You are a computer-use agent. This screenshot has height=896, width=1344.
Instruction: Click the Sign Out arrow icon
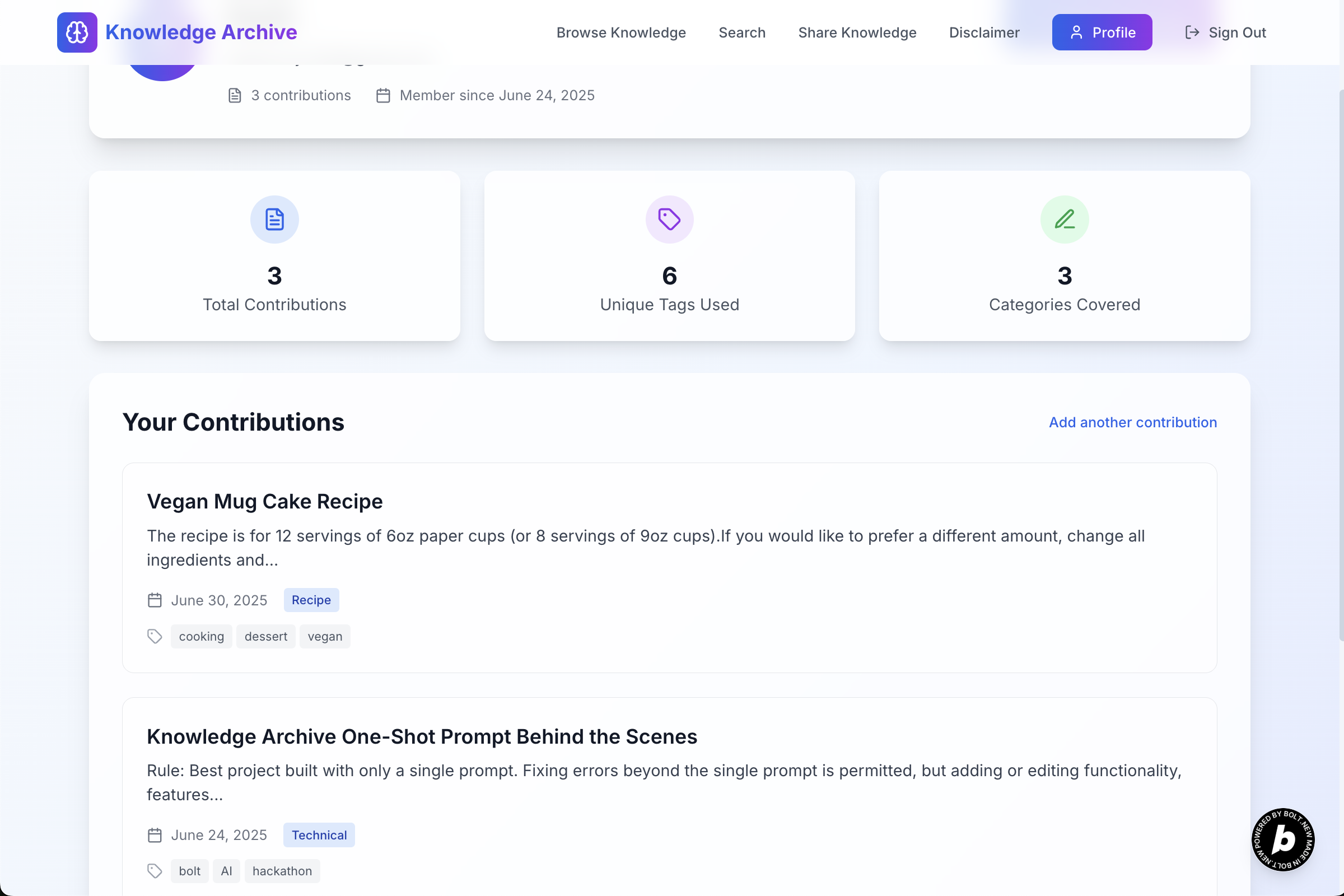click(x=1192, y=32)
